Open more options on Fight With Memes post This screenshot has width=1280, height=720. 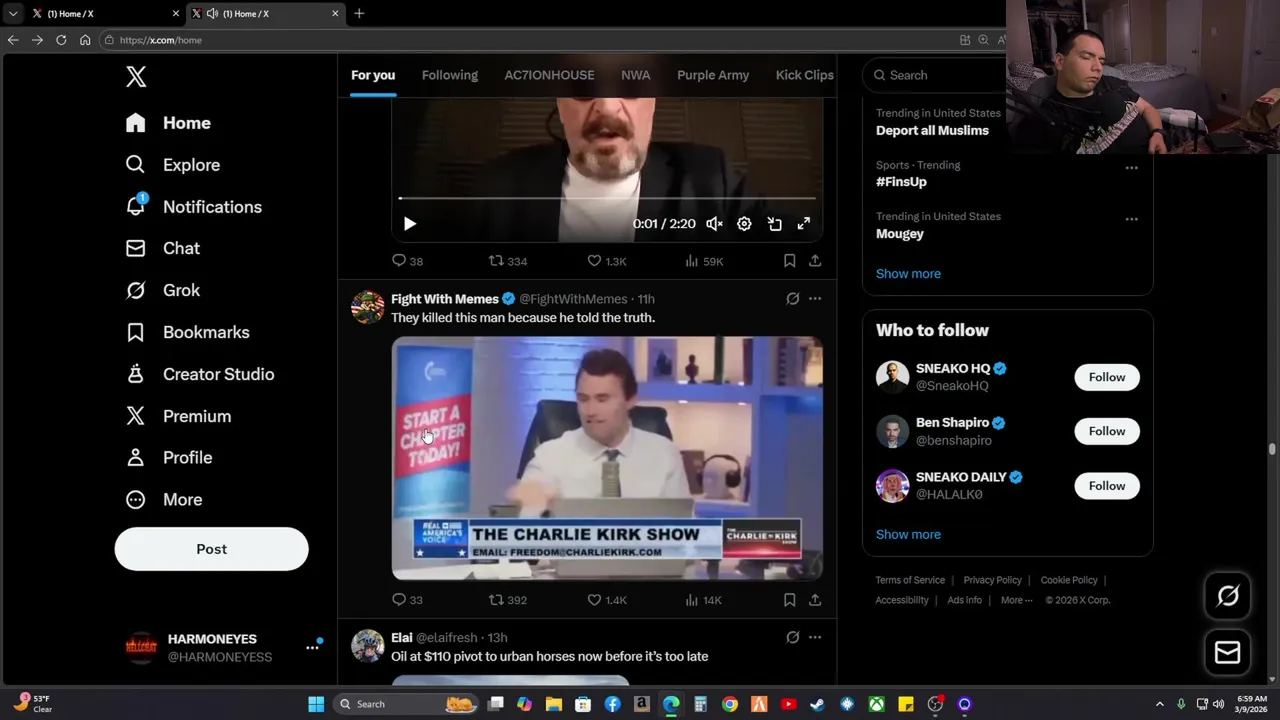pos(815,299)
